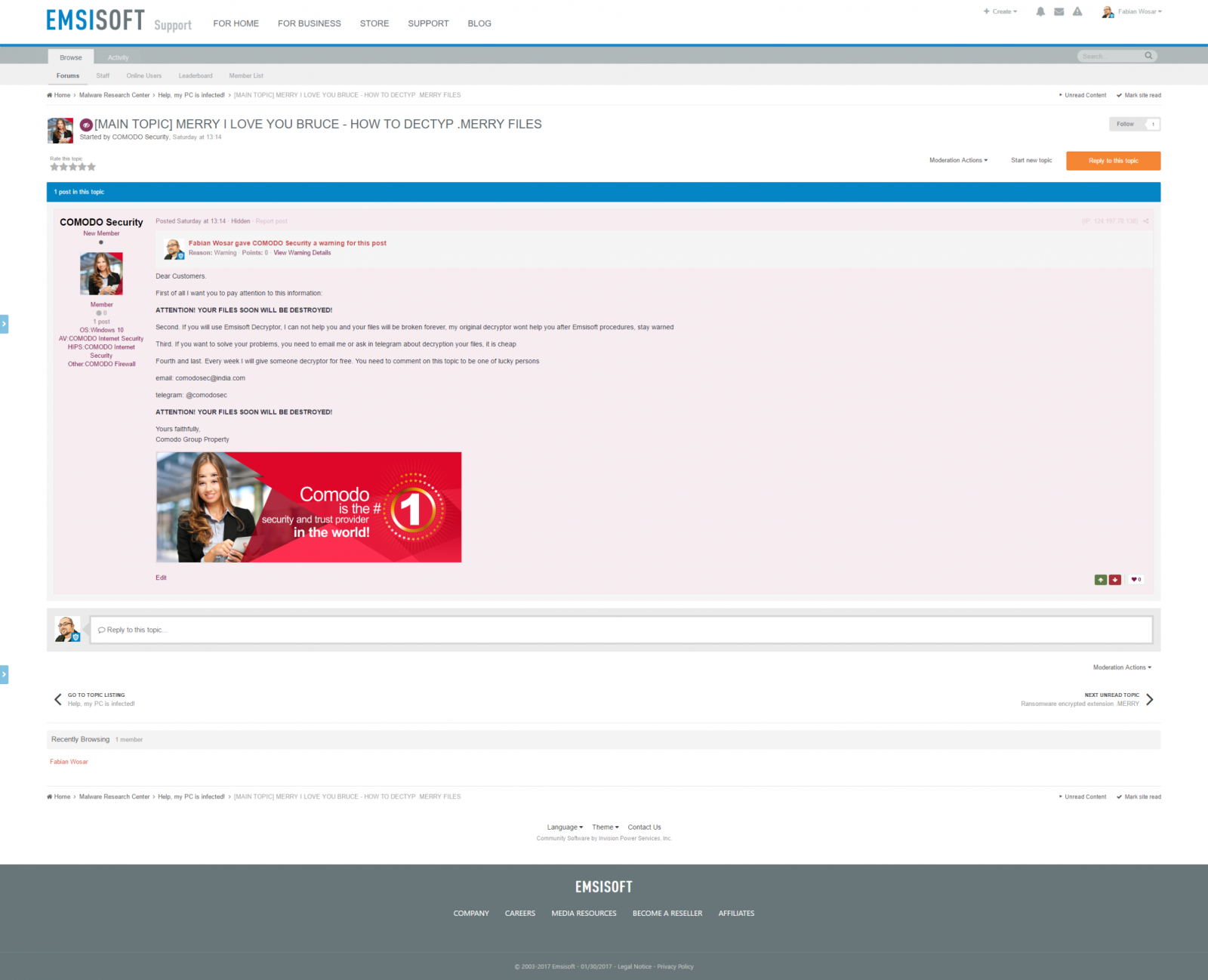Click the Reply to this topic text box
The image size is (1208, 980).
(621, 630)
